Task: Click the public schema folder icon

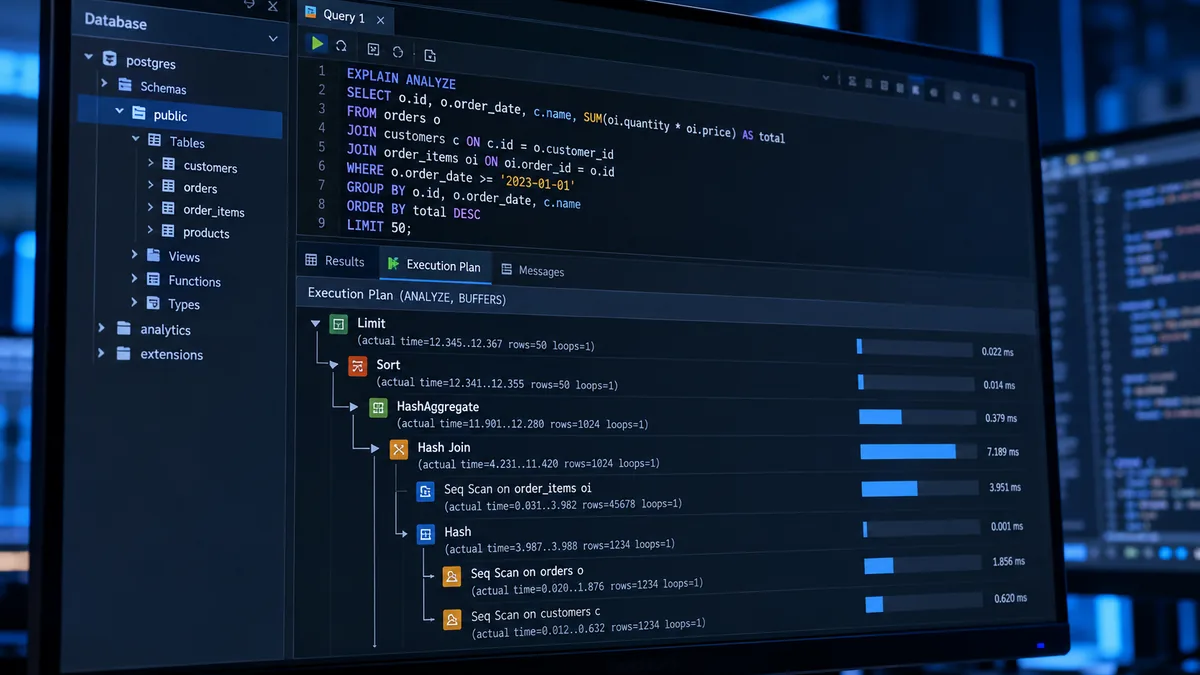Action: tap(137, 114)
